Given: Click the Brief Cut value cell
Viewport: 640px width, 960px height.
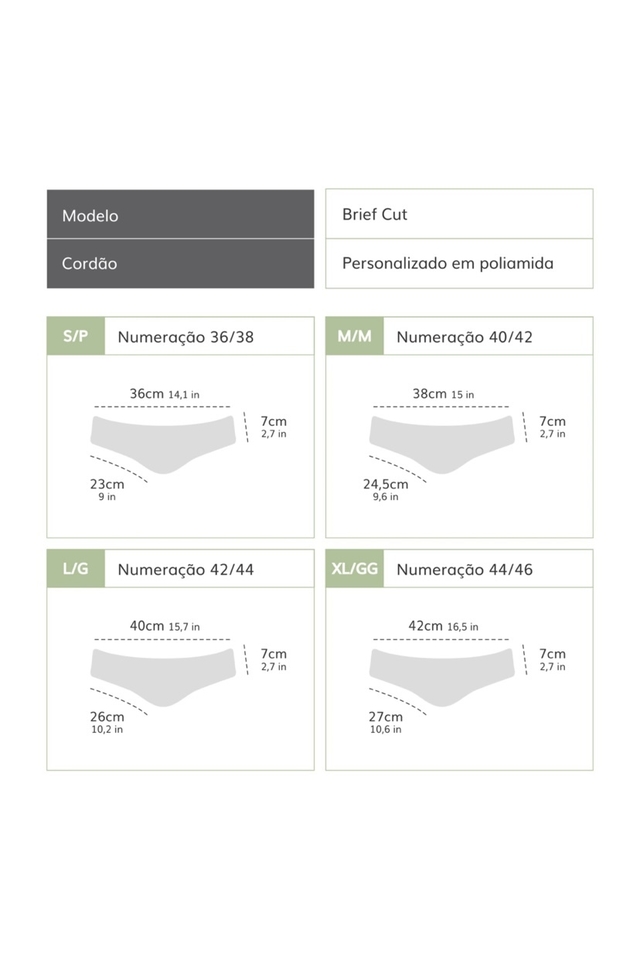Looking at the screenshot, I should (x=459, y=214).
